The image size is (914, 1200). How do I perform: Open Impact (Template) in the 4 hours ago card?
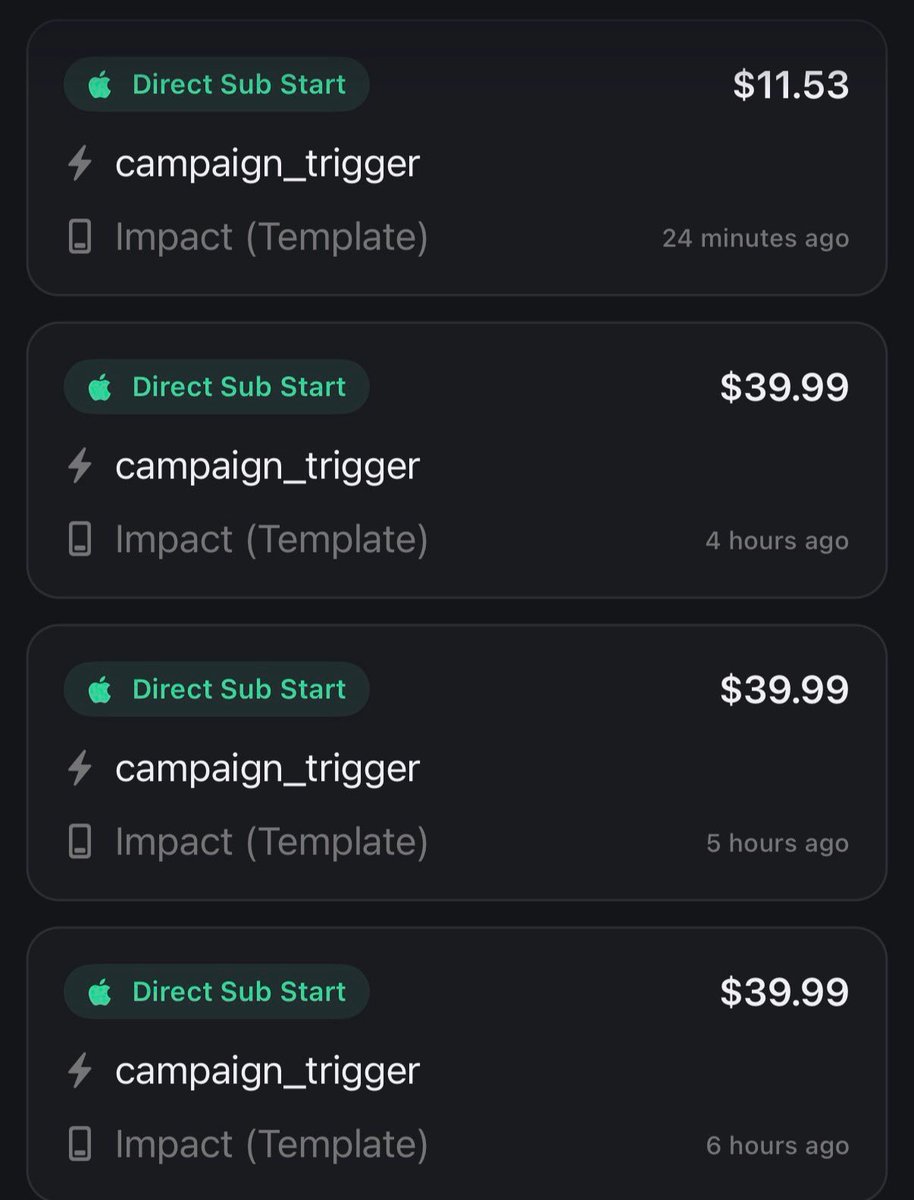click(271, 540)
